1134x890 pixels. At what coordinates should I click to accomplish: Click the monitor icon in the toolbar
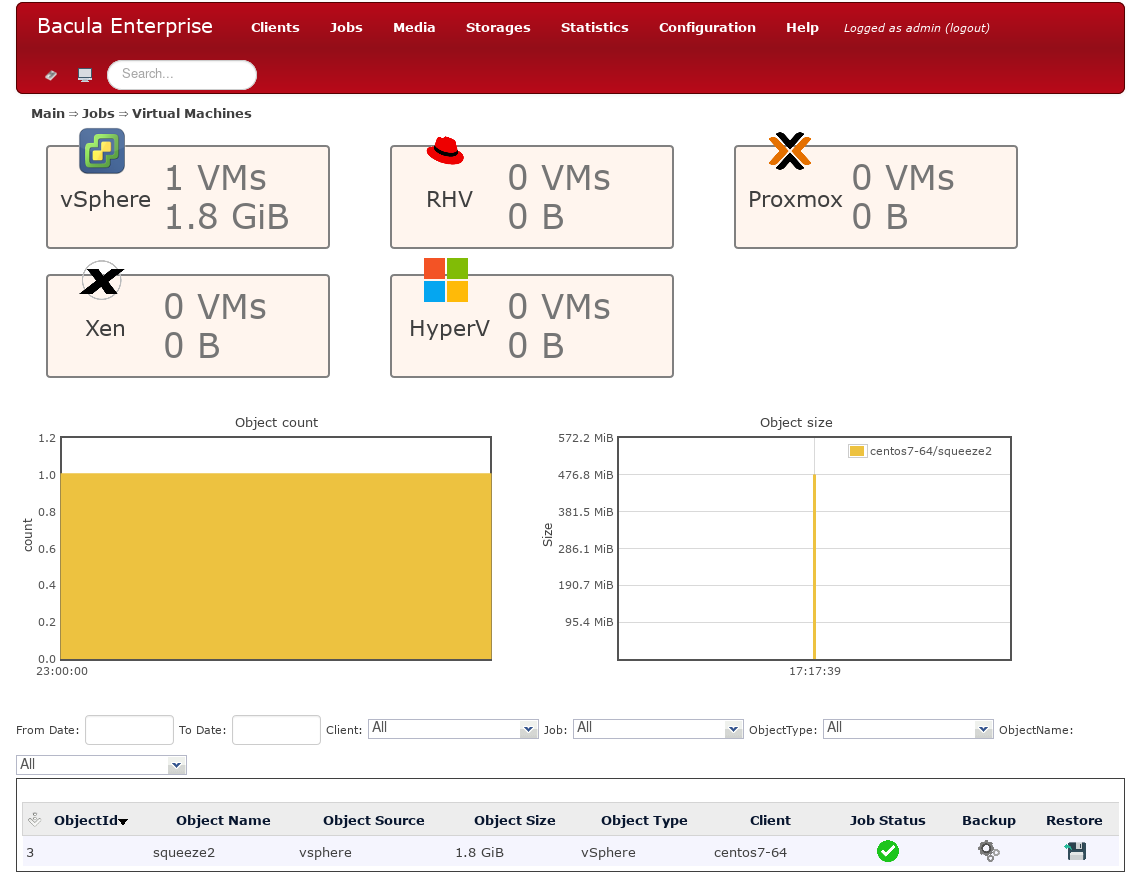point(84,74)
